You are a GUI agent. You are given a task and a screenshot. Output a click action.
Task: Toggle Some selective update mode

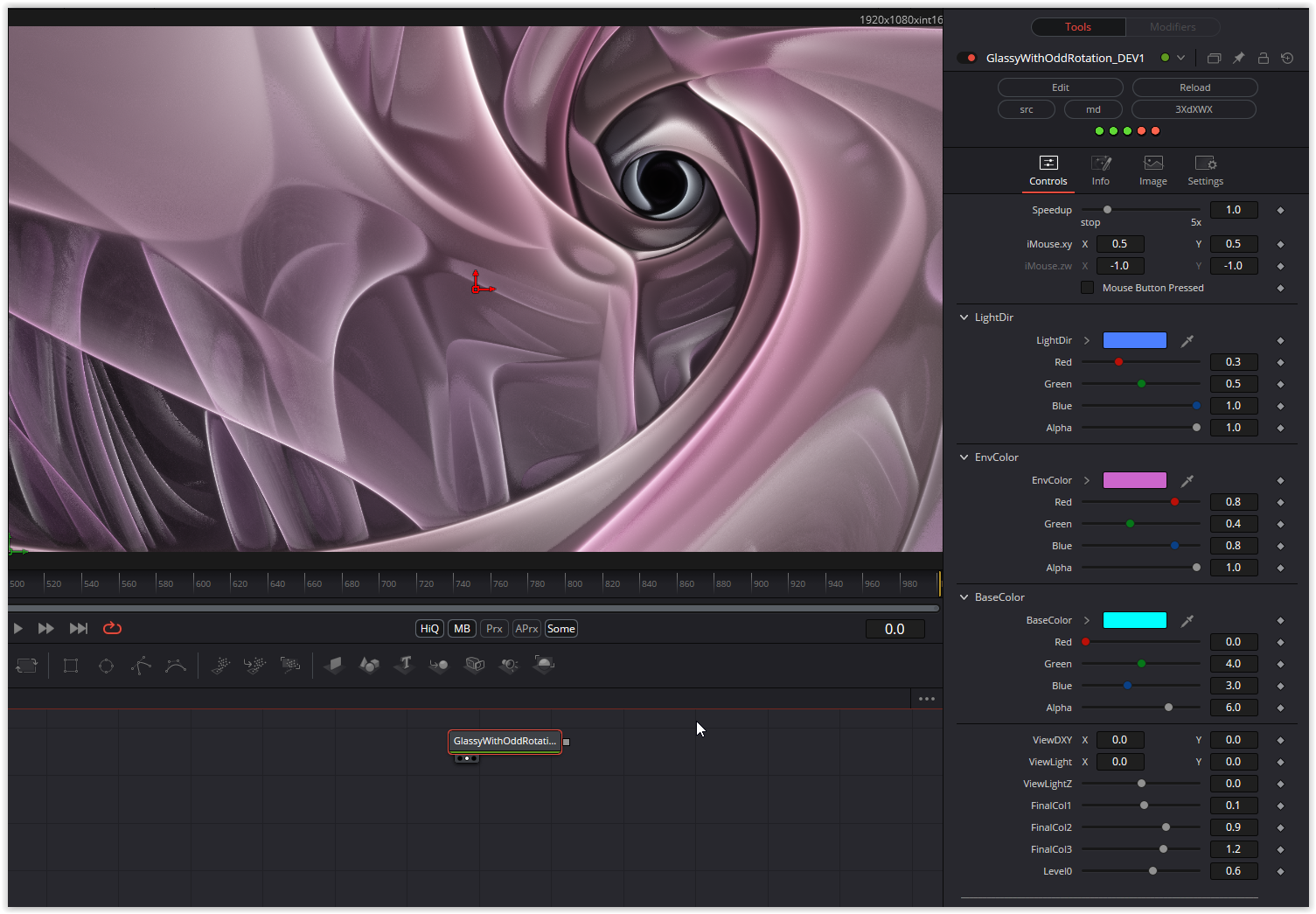point(561,629)
